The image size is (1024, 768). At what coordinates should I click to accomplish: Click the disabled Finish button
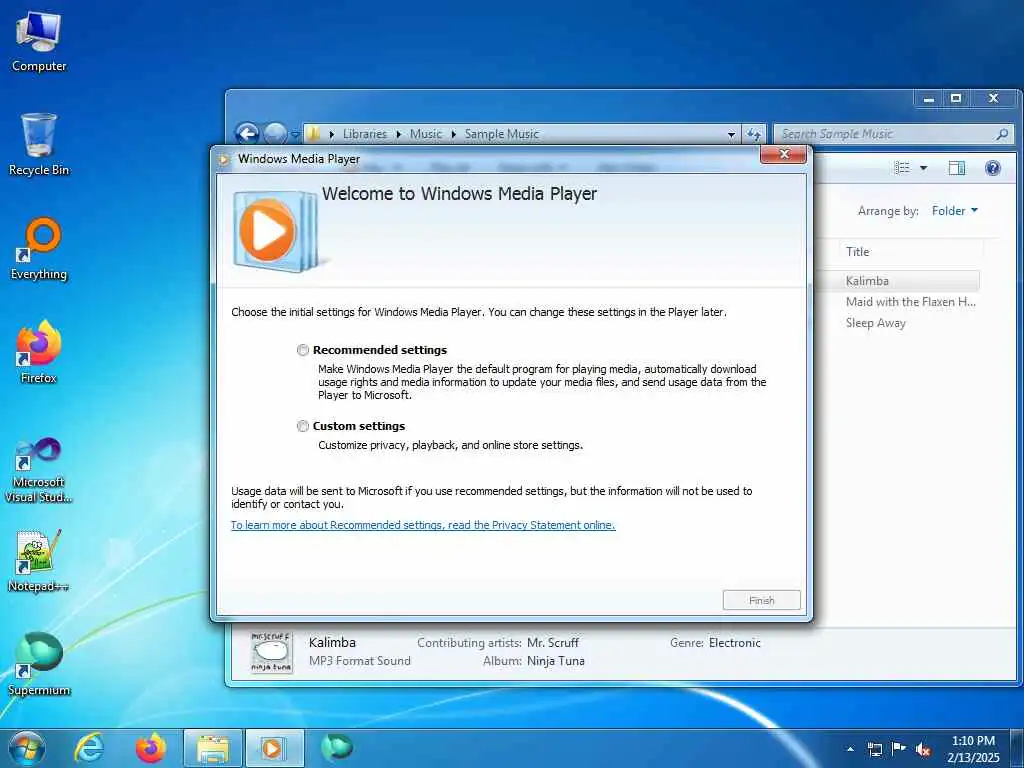[761, 600]
